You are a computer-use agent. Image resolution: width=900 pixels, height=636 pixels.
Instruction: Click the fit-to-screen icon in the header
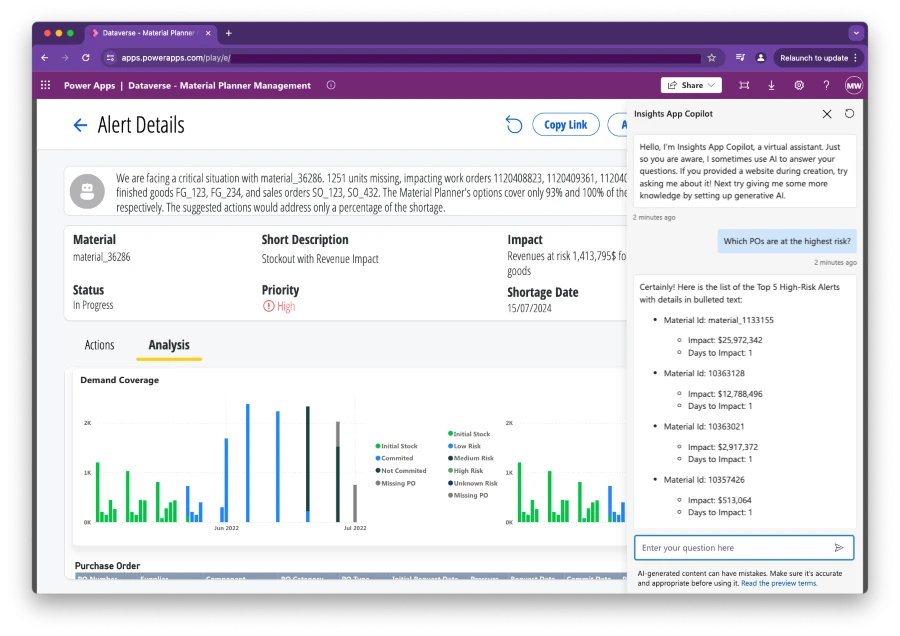click(x=744, y=85)
